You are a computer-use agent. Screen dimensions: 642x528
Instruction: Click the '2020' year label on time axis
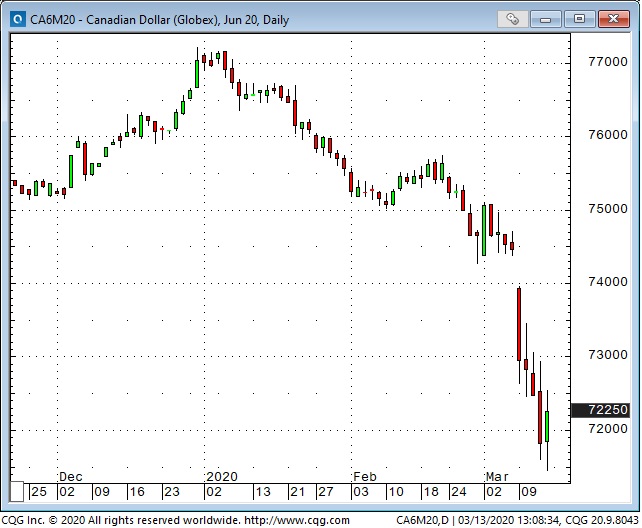(222, 476)
